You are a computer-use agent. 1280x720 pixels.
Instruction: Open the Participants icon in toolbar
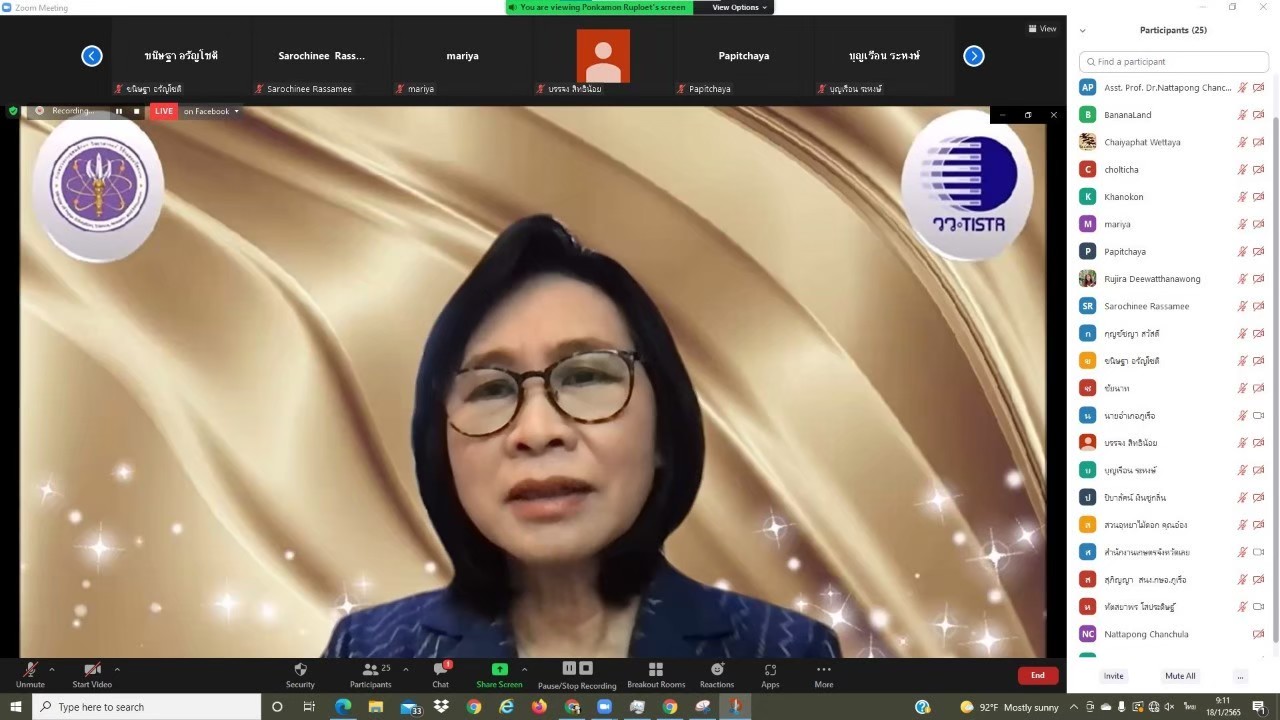[370, 669]
